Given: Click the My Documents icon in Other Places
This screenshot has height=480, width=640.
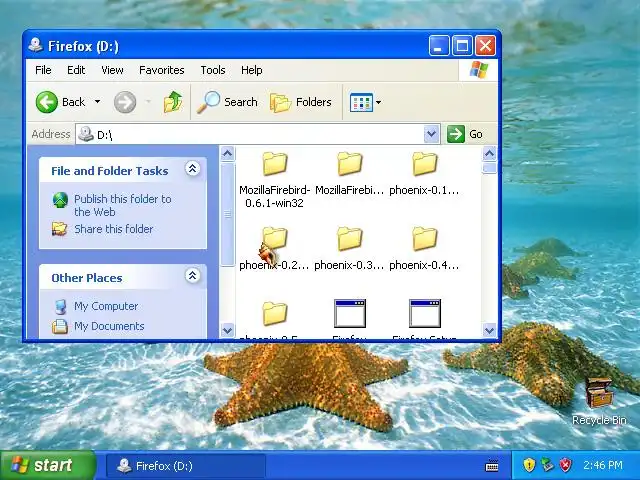Looking at the screenshot, I should coord(60,326).
